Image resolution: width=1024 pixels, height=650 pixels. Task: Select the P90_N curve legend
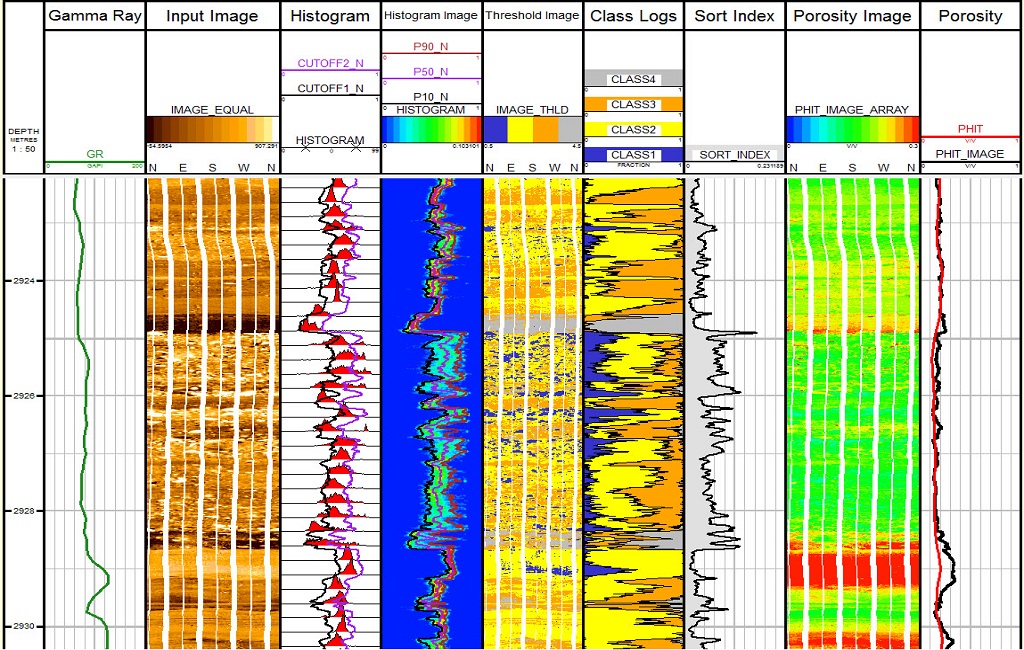click(431, 46)
